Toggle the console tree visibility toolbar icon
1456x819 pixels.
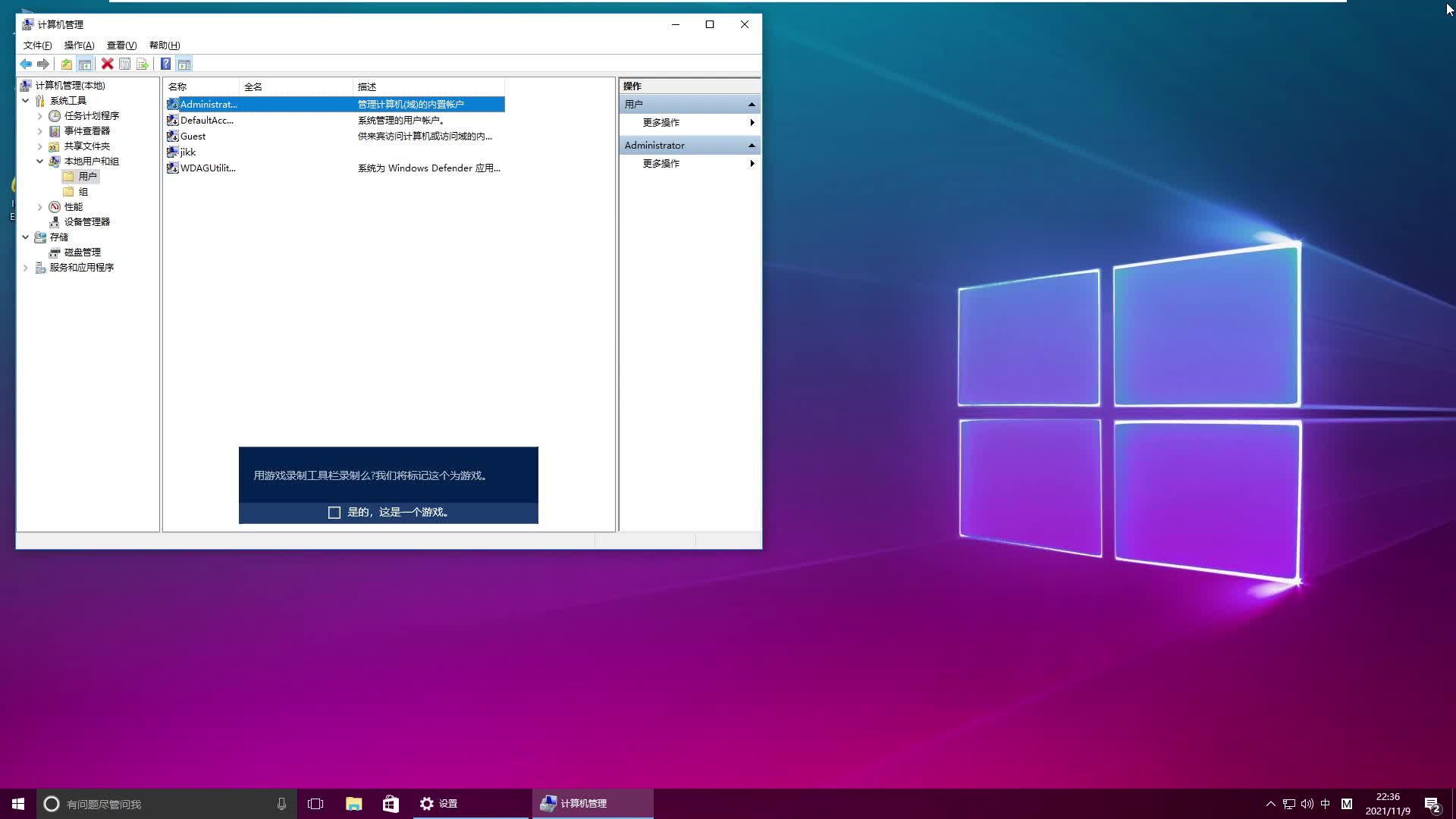pos(85,64)
